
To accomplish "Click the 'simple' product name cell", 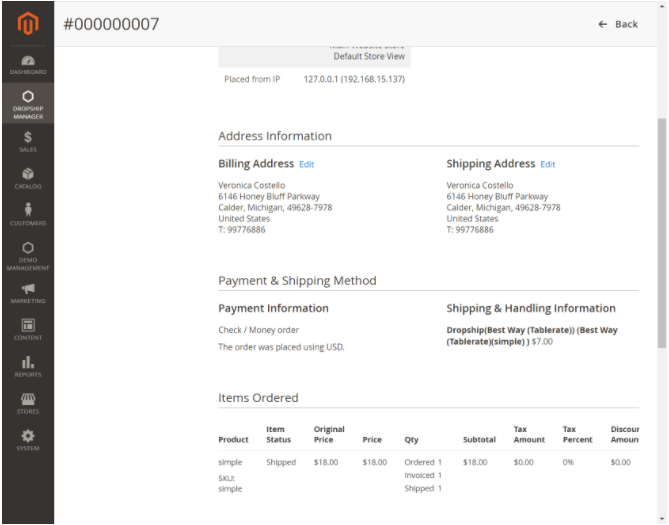I will click(x=230, y=462).
